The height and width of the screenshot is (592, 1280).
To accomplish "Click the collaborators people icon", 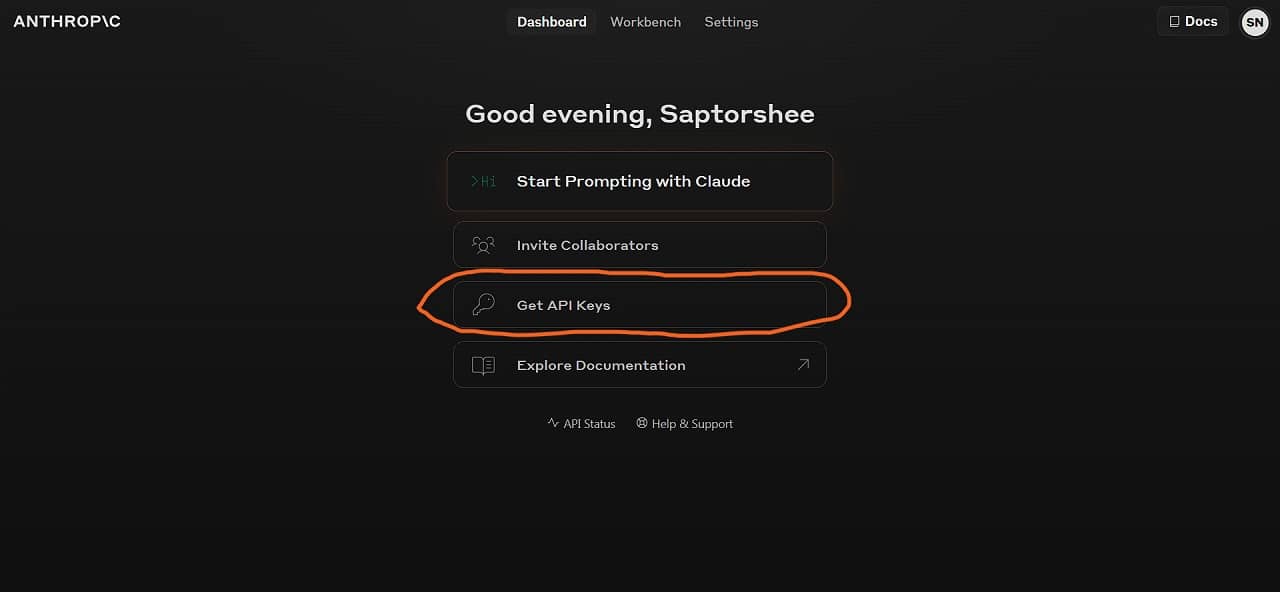I will click(483, 244).
